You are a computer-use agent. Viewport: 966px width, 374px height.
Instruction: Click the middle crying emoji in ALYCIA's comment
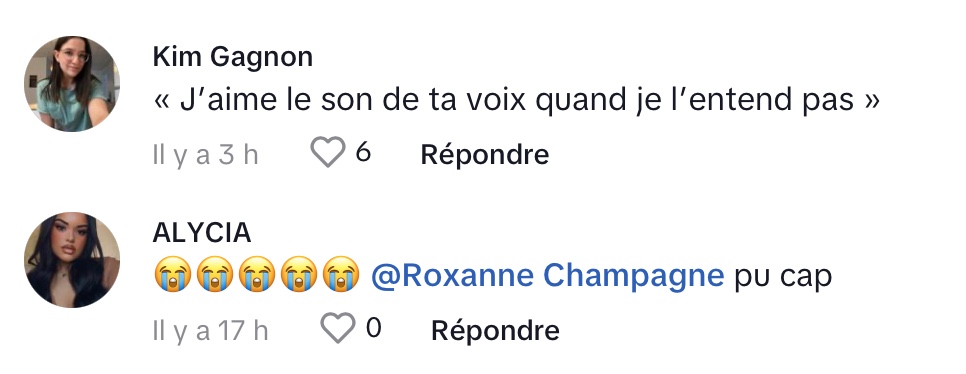(x=257, y=274)
